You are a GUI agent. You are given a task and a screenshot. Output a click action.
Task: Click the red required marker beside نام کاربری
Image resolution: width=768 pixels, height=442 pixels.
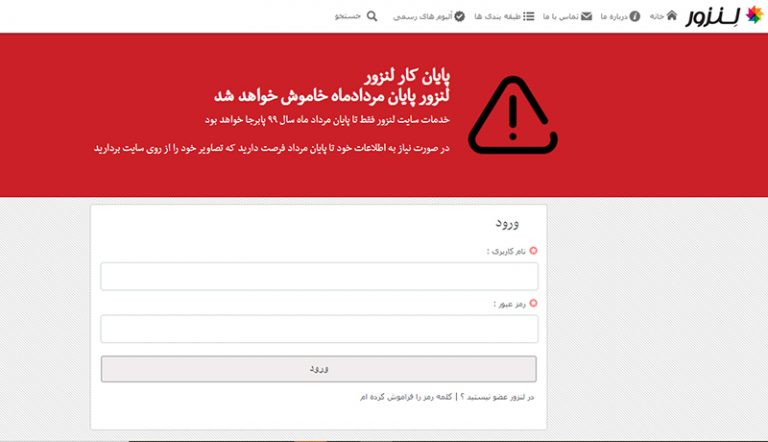tap(533, 251)
